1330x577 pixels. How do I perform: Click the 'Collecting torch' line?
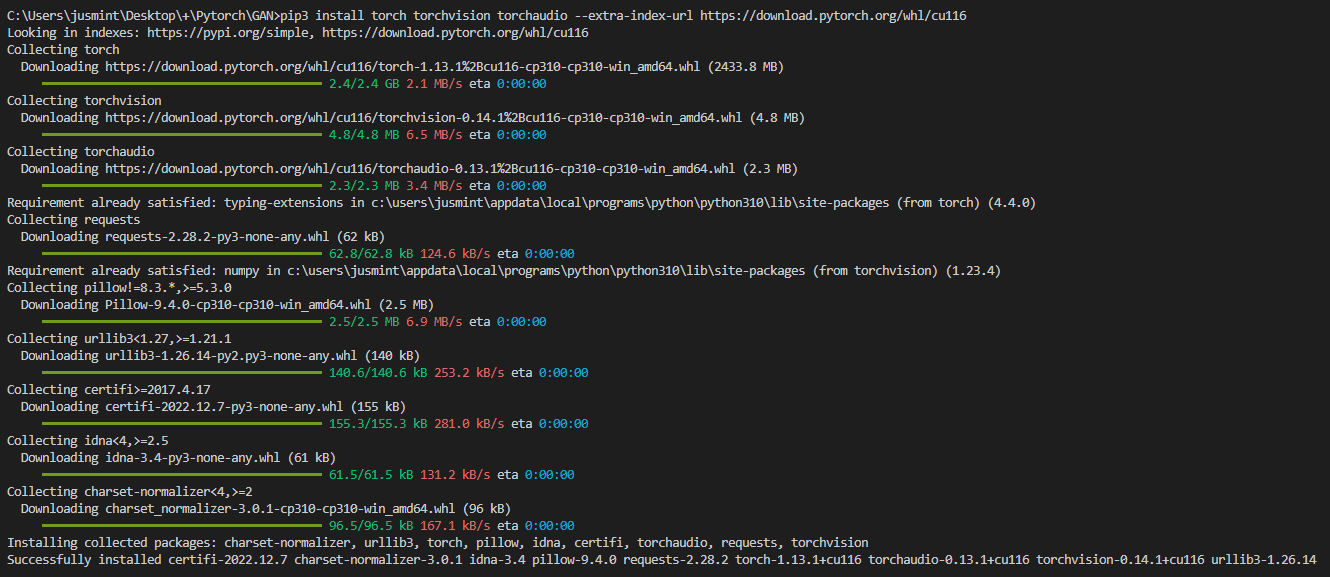[63, 50]
